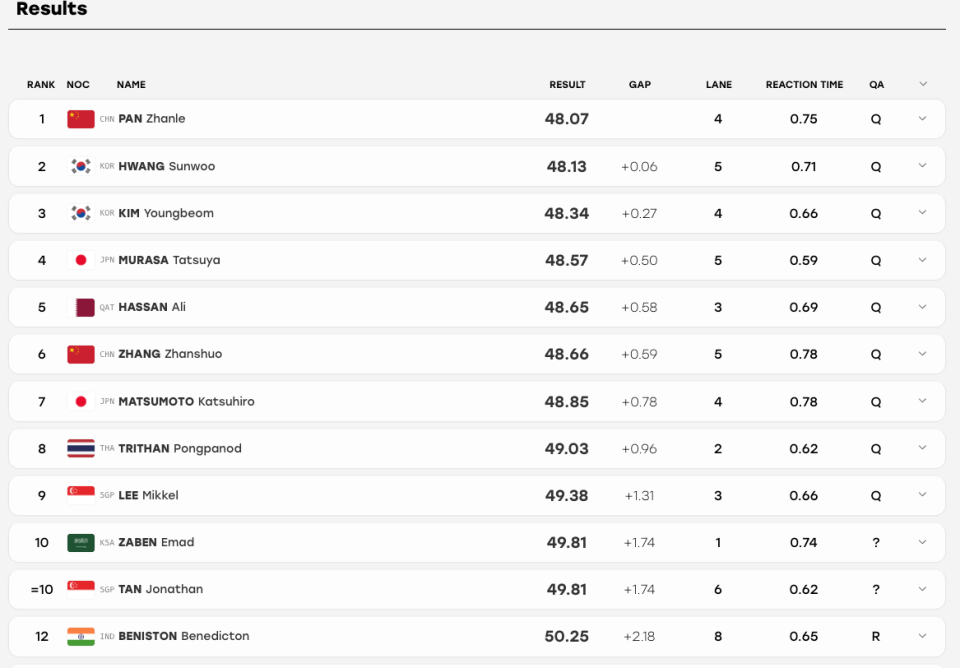Click the Singapore flag beside TAN Jonathan

pos(81,589)
